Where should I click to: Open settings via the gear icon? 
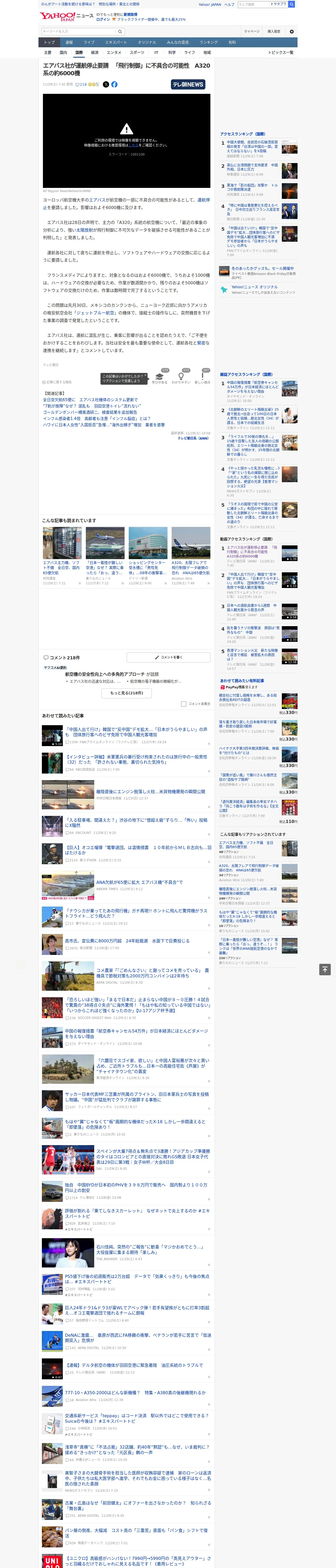point(292,32)
